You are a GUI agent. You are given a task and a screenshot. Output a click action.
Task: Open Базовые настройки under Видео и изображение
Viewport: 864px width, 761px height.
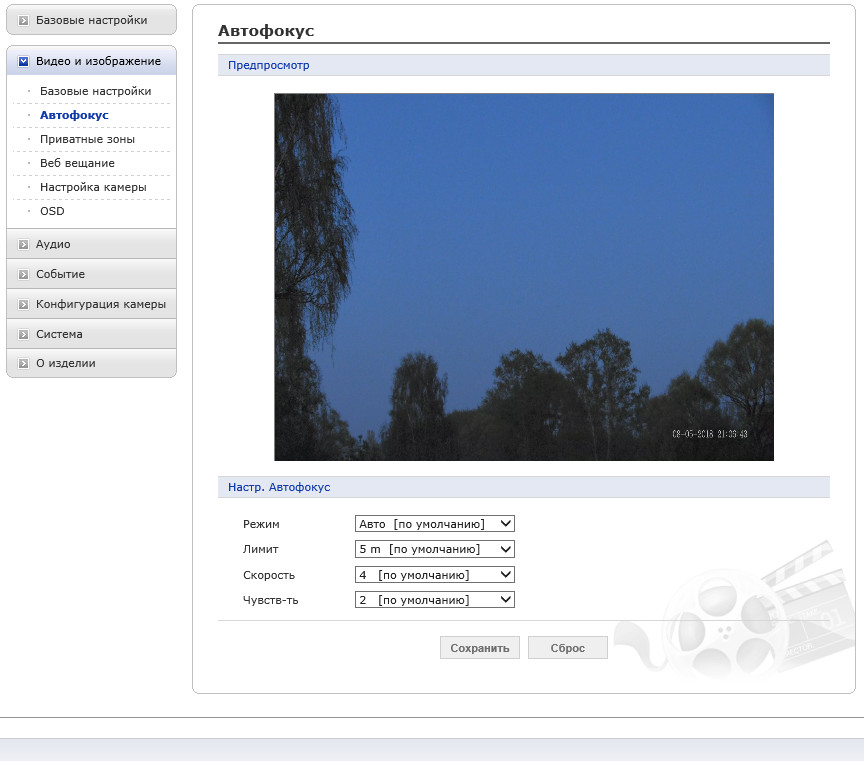tap(95, 91)
